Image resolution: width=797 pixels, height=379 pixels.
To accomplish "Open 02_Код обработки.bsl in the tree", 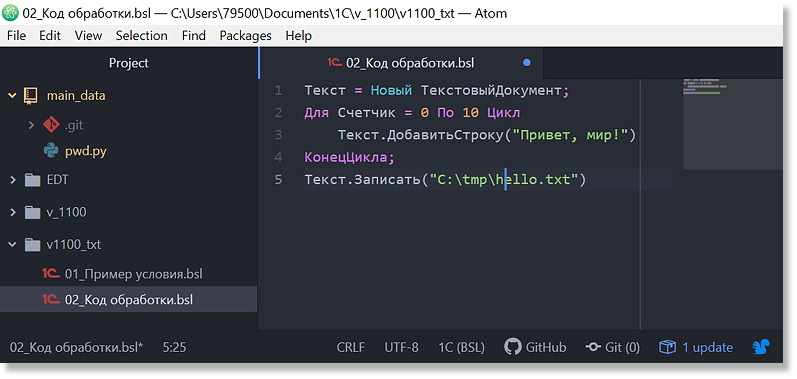I will (x=129, y=300).
